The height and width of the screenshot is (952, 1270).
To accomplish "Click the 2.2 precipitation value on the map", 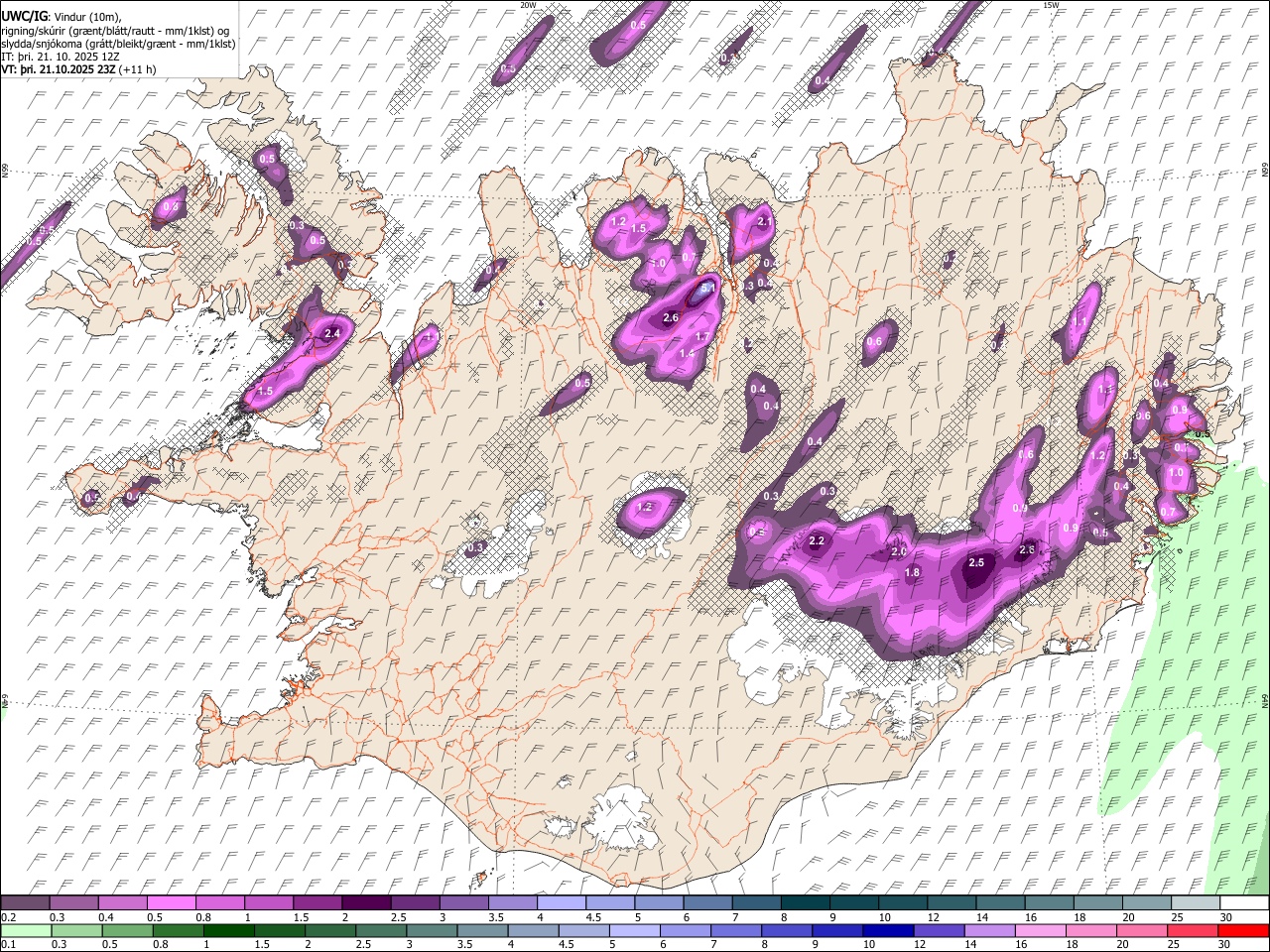I will coord(818,541).
